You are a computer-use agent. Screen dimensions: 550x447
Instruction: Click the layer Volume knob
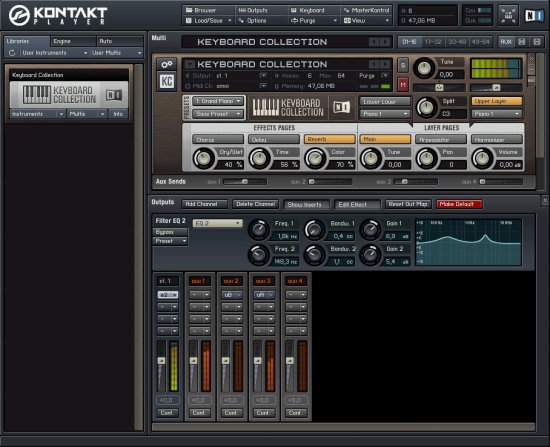482,158
